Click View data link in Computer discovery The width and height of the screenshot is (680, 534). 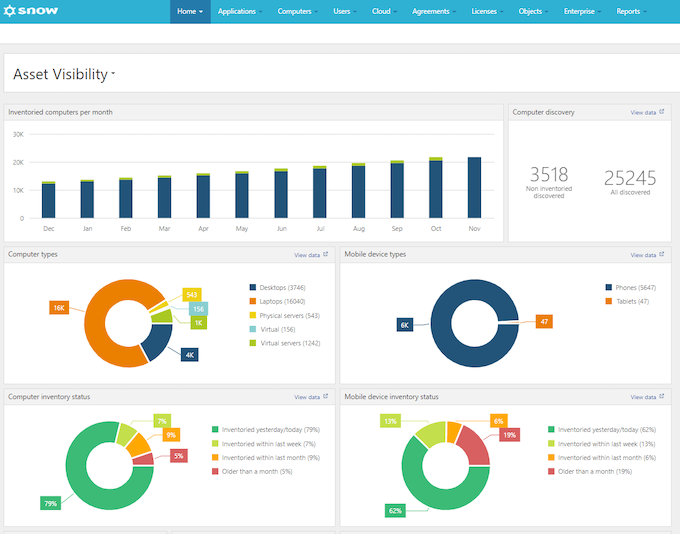[x=642, y=113]
